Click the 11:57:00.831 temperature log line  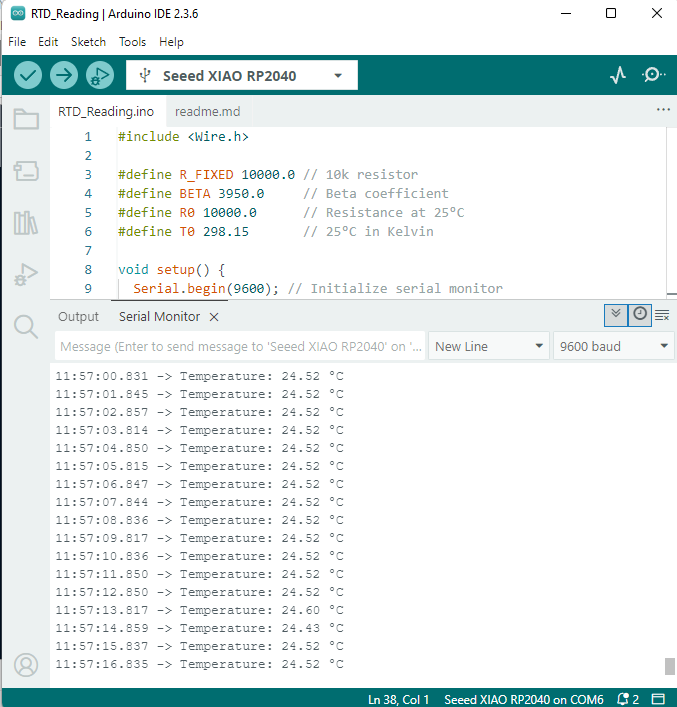[x=199, y=376]
